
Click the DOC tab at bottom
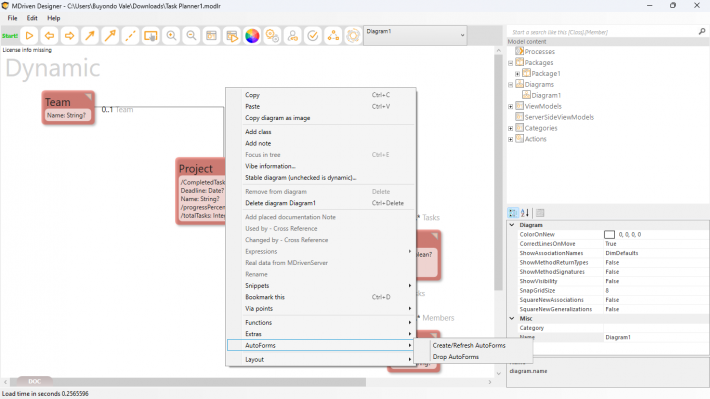click(x=34, y=381)
